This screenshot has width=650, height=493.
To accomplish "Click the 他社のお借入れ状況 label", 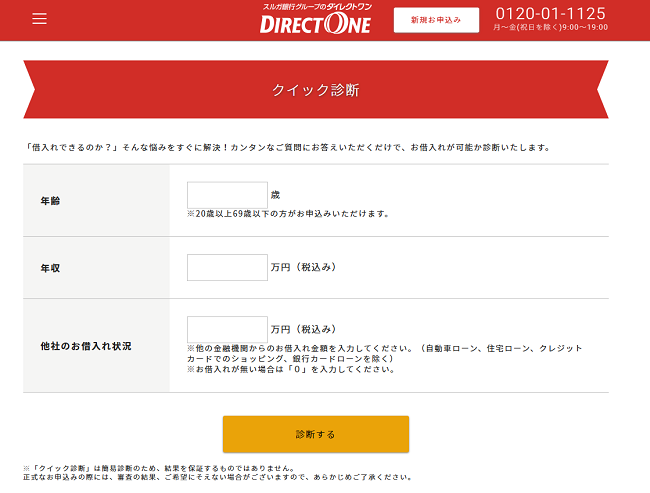I will click(86, 346).
